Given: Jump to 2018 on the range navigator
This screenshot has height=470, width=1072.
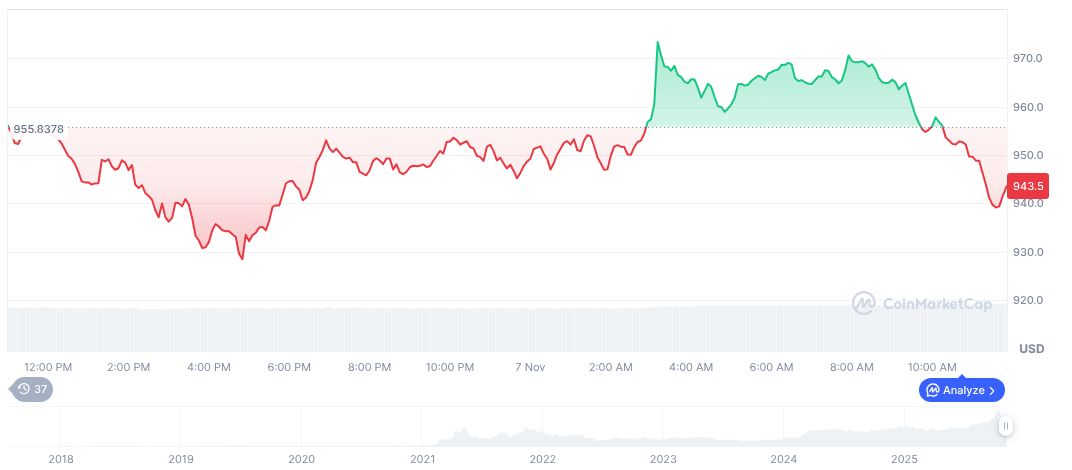Looking at the screenshot, I should 61,459.
